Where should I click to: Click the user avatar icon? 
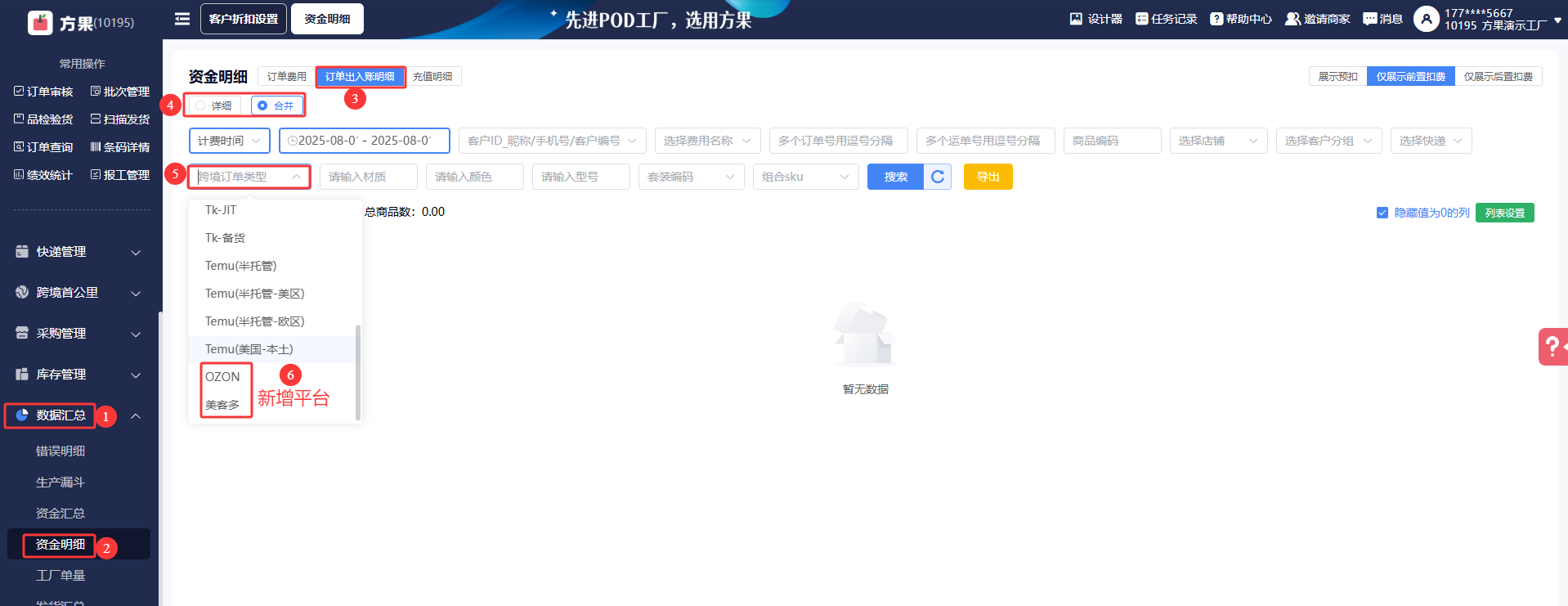pyautogui.click(x=1426, y=19)
